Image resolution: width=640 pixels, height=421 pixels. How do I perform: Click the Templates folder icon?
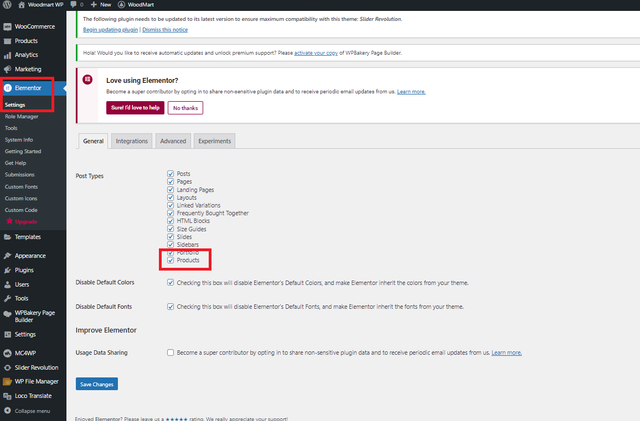tap(7, 237)
